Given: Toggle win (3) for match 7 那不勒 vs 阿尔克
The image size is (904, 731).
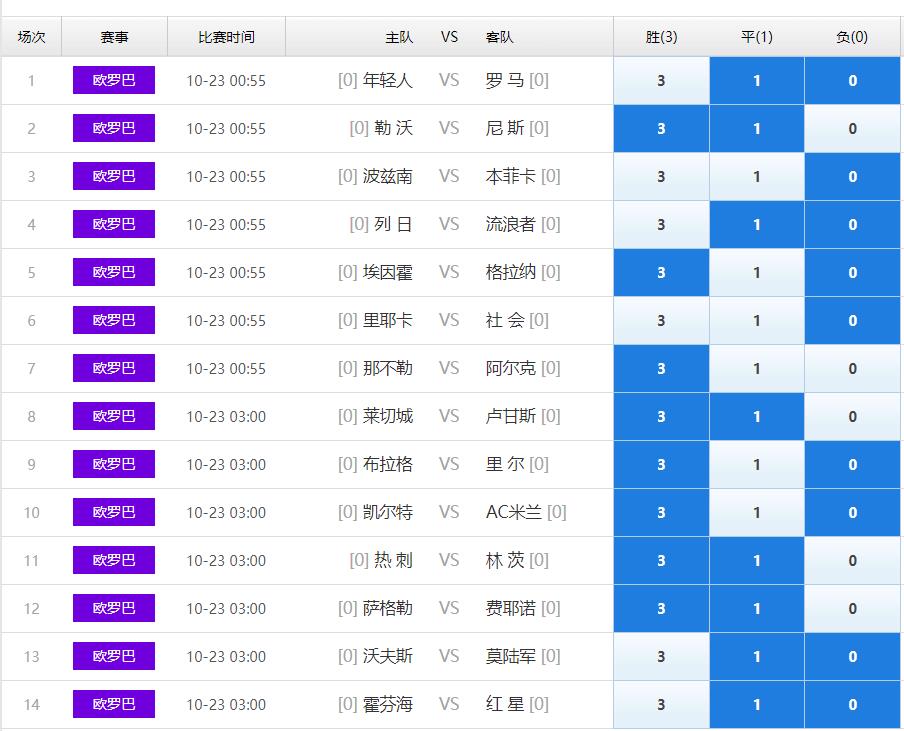Looking at the screenshot, I should [661, 368].
